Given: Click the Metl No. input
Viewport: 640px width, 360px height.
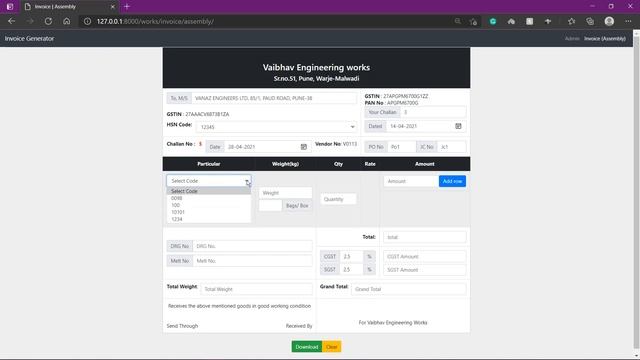Looking at the screenshot, I should point(252,260).
